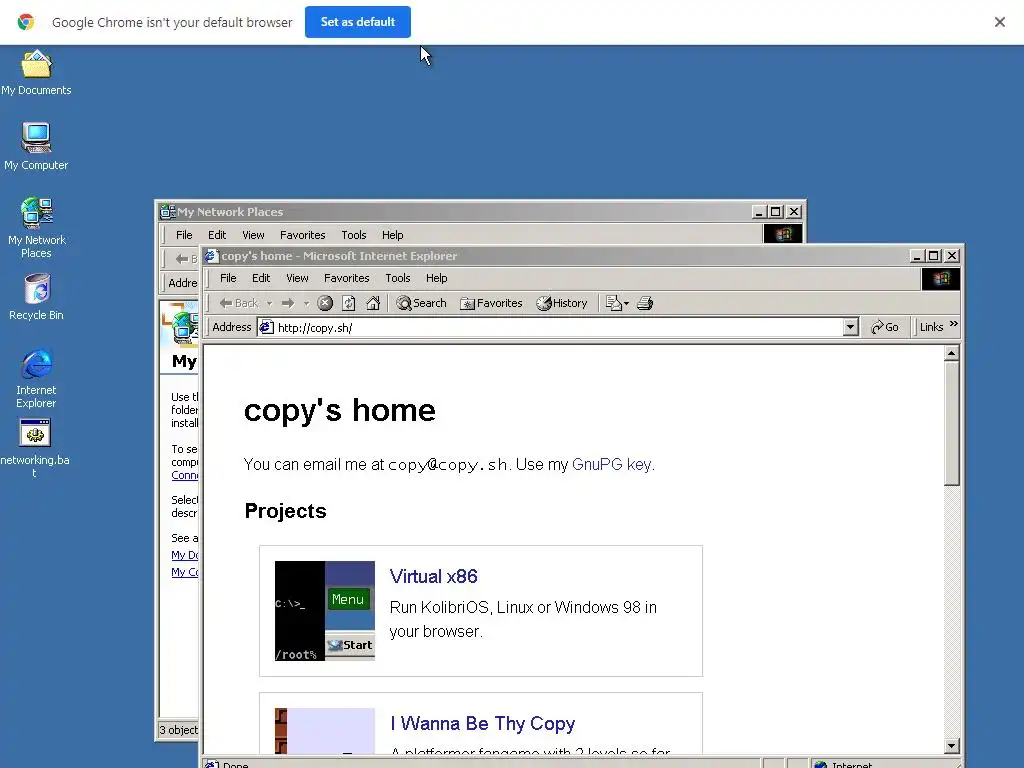This screenshot has height=768, width=1024.
Task: Click the Chrome logo in the notification bar
Action: pos(26,22)
